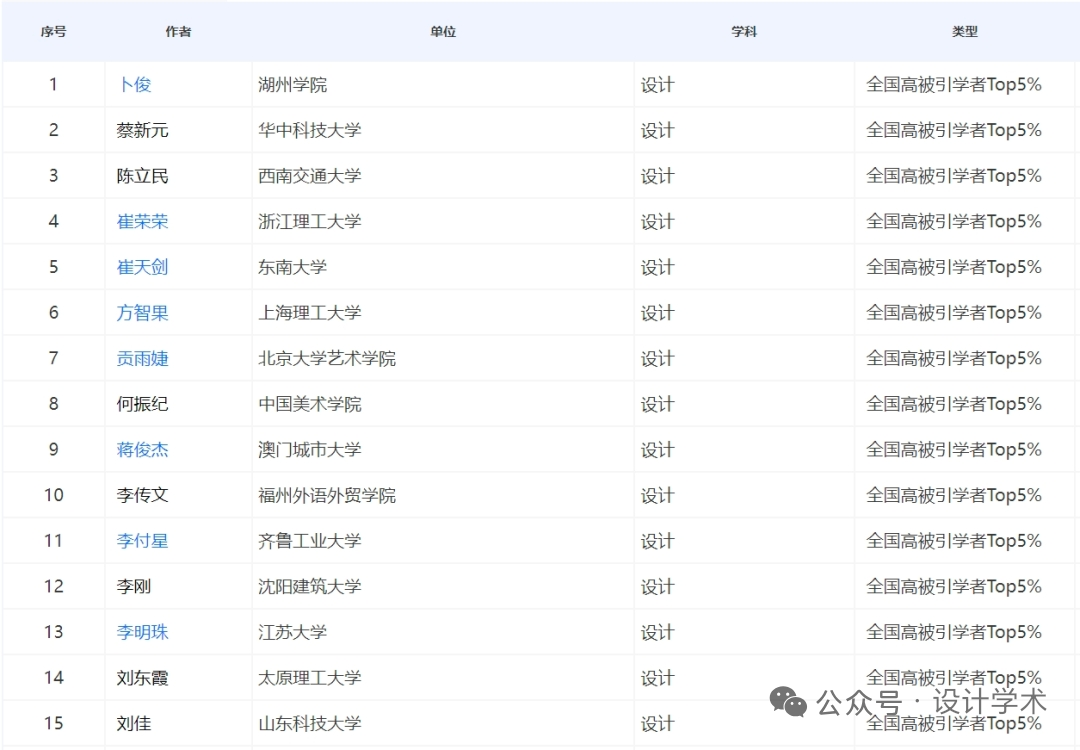Select the 澳门城市大学 unit cell

click(310, 450)
